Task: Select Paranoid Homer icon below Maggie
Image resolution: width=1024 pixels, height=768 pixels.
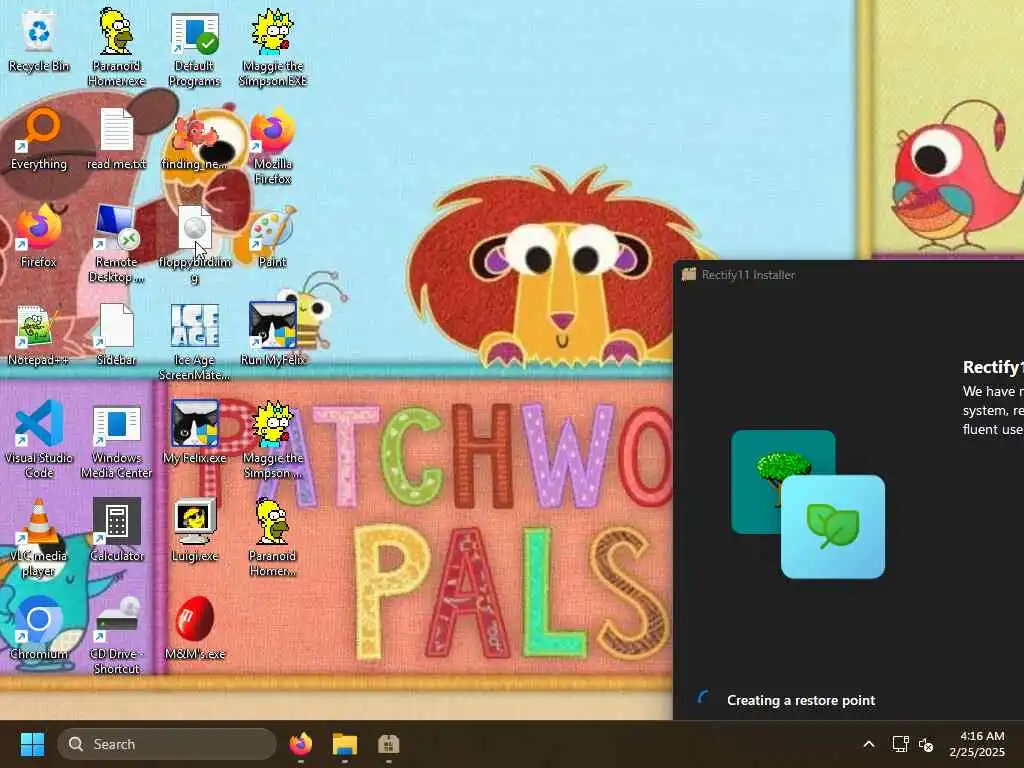Action: 273,538
